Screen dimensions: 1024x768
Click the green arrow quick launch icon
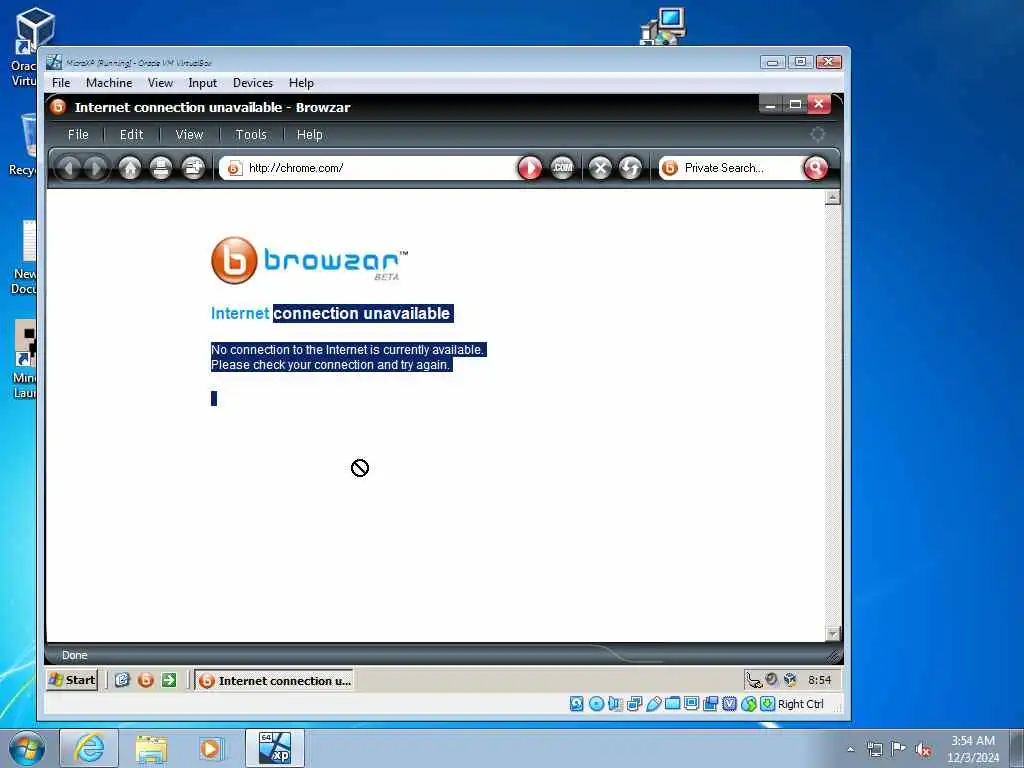[x=169, y=680]
